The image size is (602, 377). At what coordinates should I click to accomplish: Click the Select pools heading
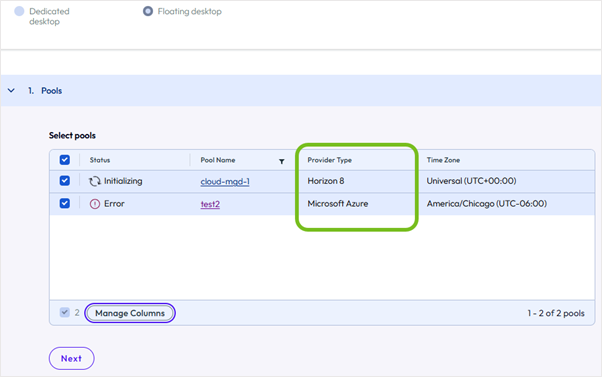72,136
